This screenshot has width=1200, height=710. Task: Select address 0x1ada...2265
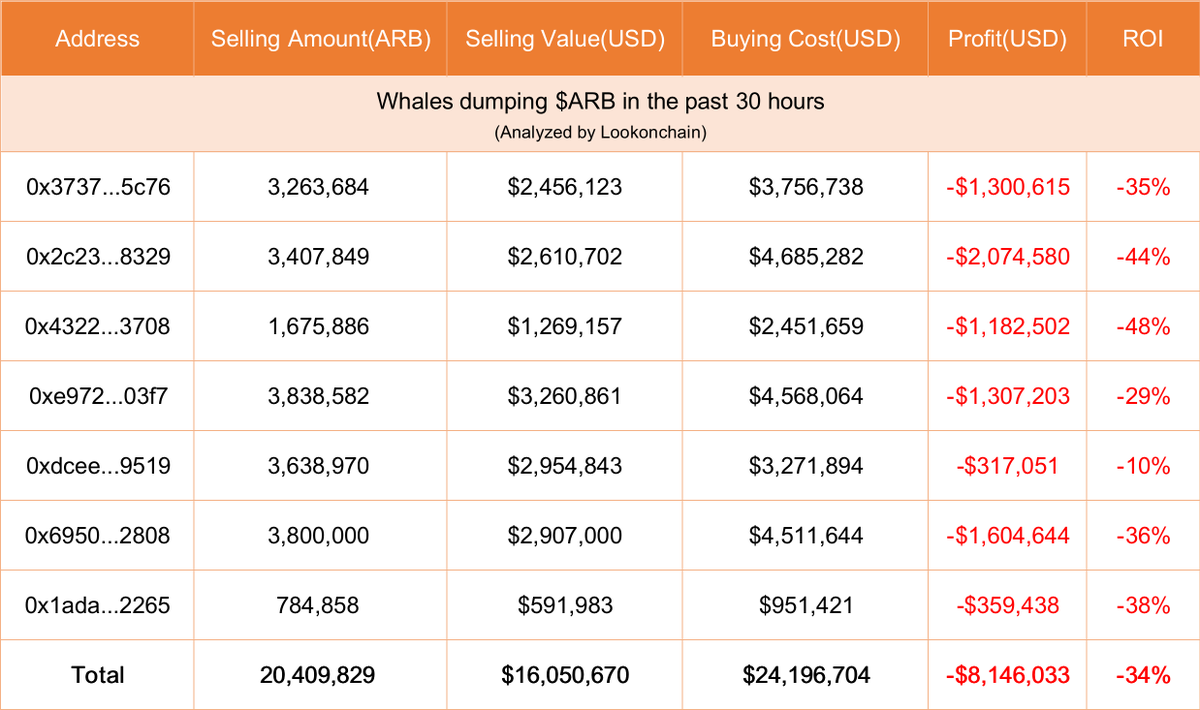point(98,605)
